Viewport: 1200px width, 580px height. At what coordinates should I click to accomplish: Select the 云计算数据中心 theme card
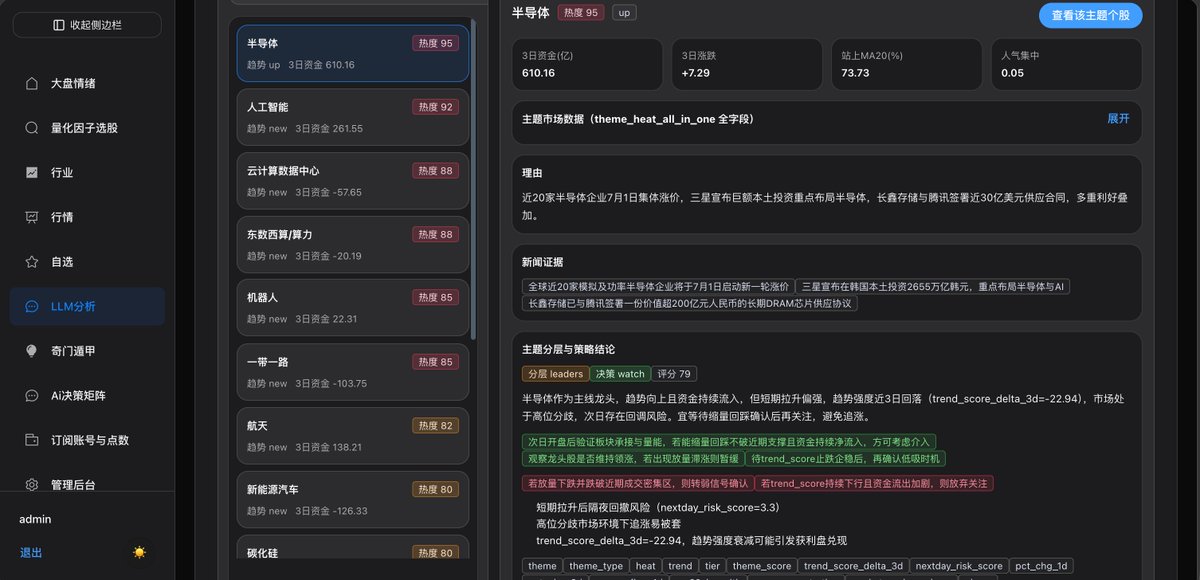click(353, 181)
